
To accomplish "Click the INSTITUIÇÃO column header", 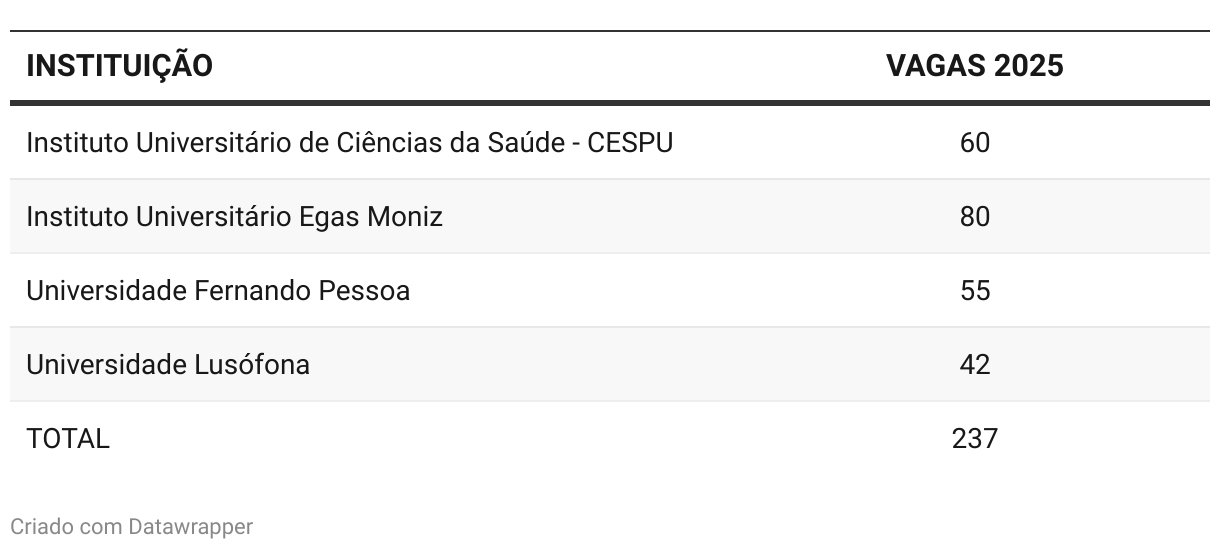I will point(119,66).
